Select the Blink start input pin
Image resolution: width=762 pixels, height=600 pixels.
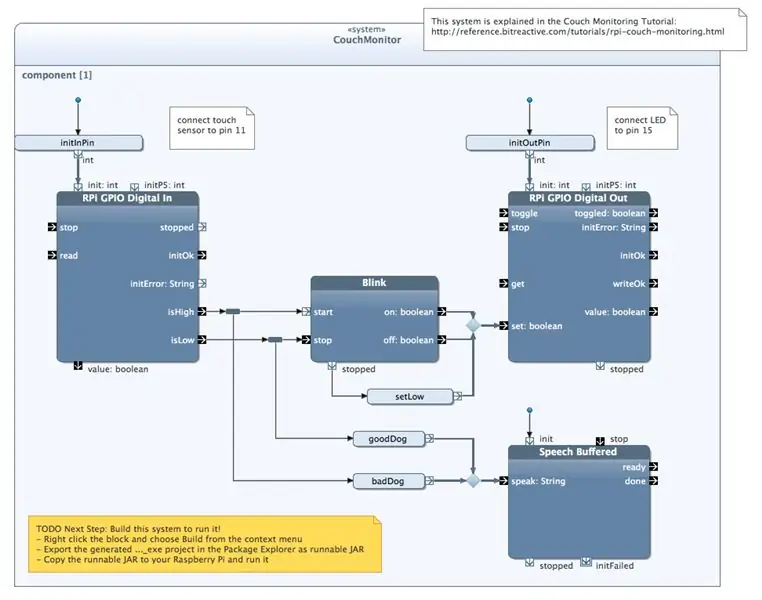(306, 311)
